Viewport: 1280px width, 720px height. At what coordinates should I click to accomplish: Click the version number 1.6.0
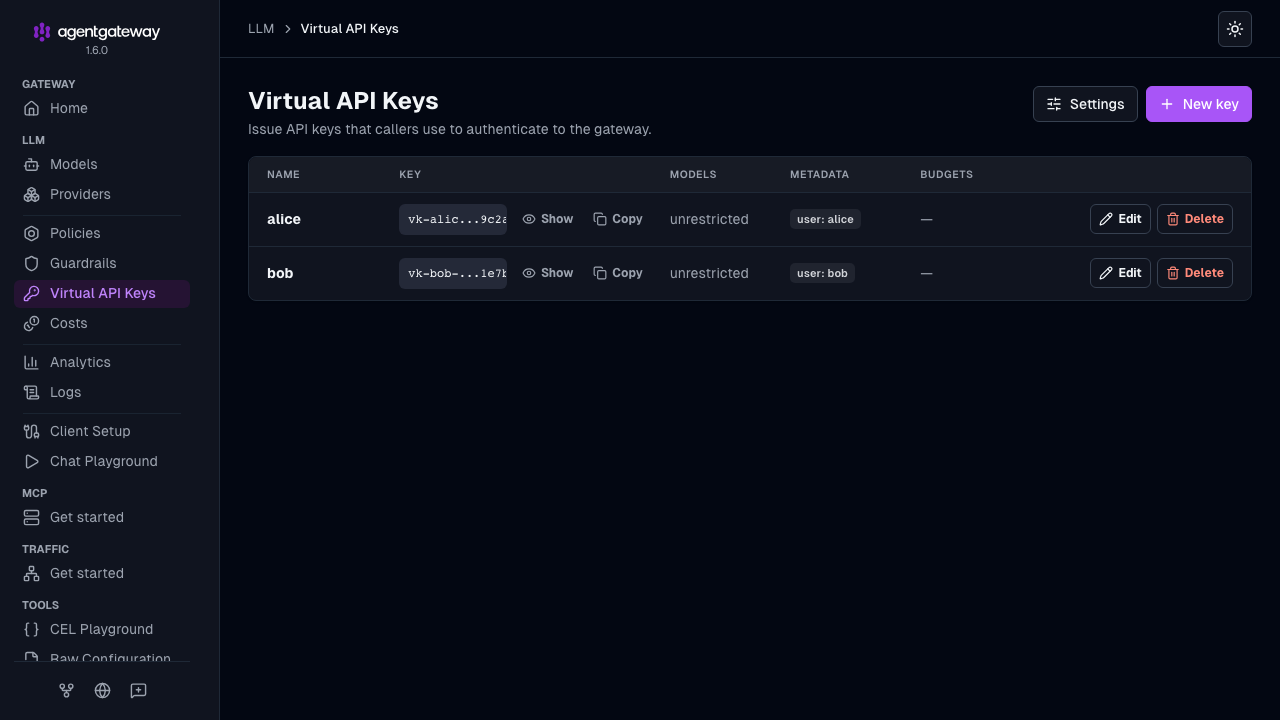[x=97, y=50]
